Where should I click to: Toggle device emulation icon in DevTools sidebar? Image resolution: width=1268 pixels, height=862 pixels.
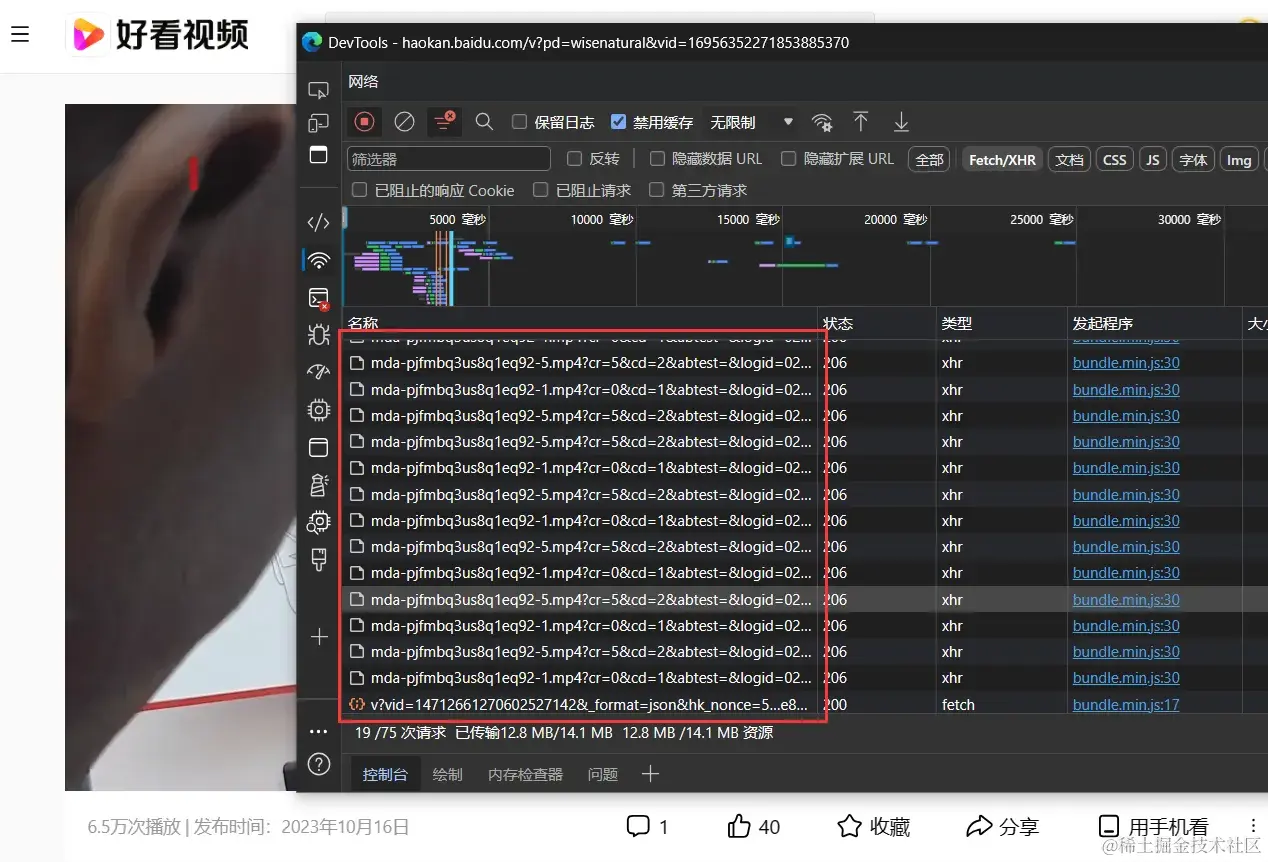[x=319, y=123]
